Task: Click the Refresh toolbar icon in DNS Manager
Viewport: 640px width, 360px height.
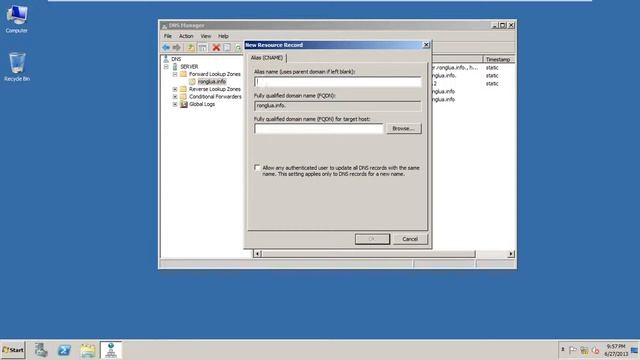Action: [x=238, y=47]
